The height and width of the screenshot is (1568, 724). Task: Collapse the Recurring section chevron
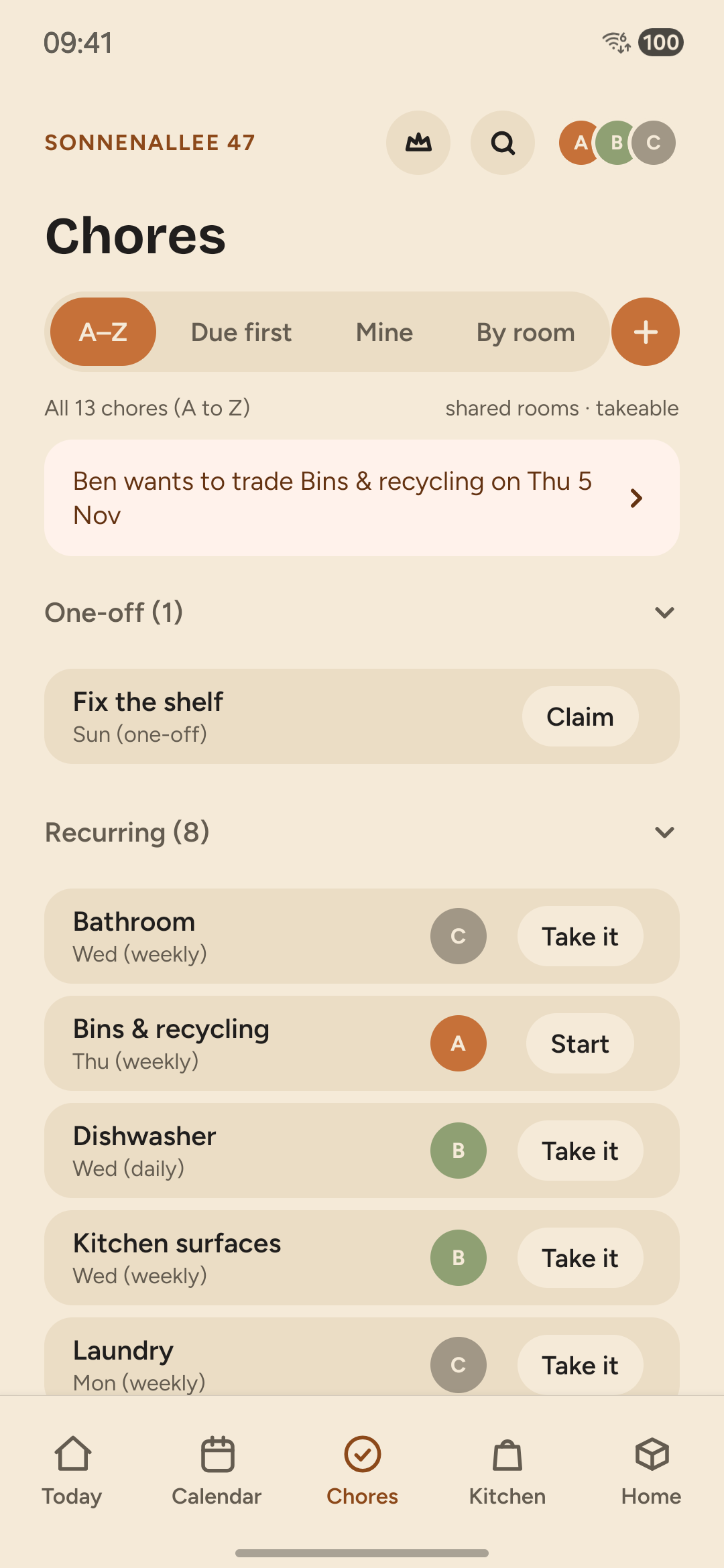664,832
